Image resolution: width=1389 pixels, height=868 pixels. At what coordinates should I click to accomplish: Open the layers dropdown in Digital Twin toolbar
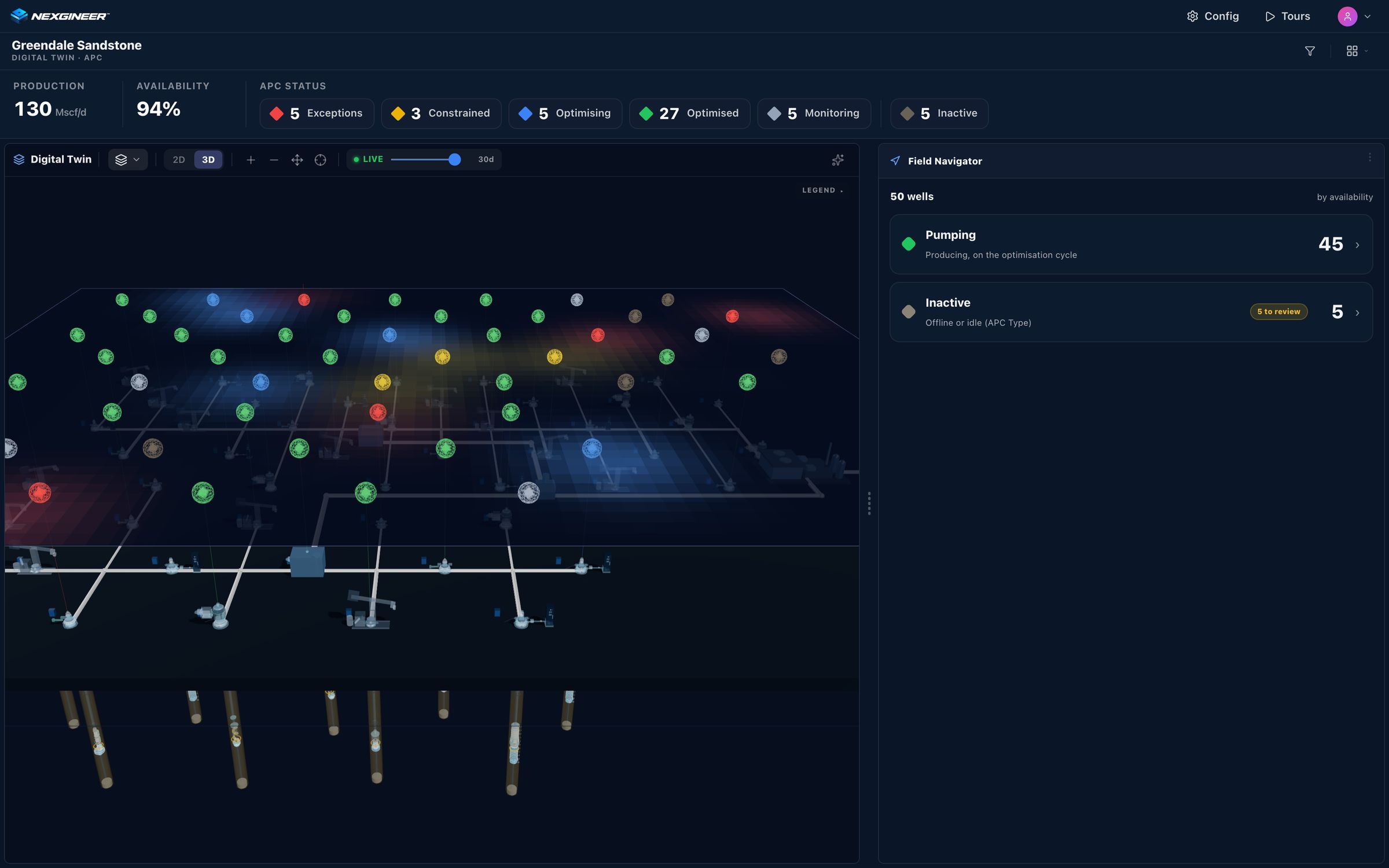(x=127, y=160)
